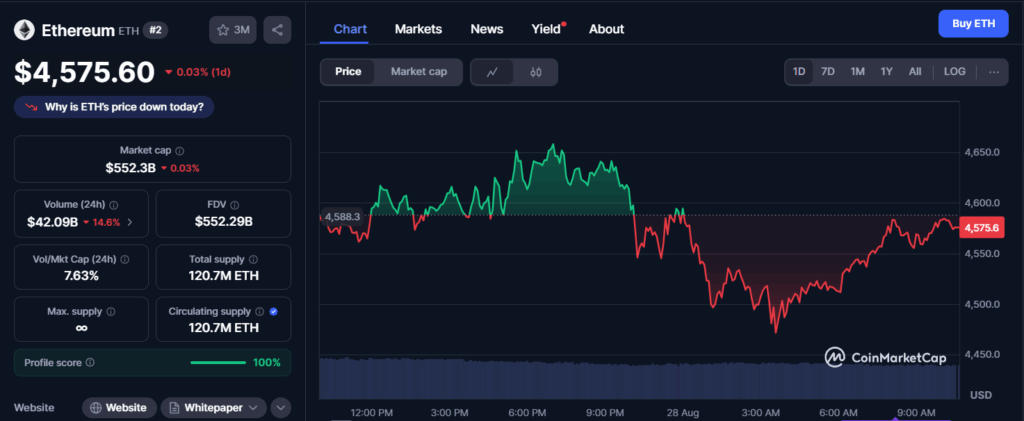The image size is (1024, 421).
Task: Expand more links with chevron after Whitepaper
Action: click(x=280, y=407)
